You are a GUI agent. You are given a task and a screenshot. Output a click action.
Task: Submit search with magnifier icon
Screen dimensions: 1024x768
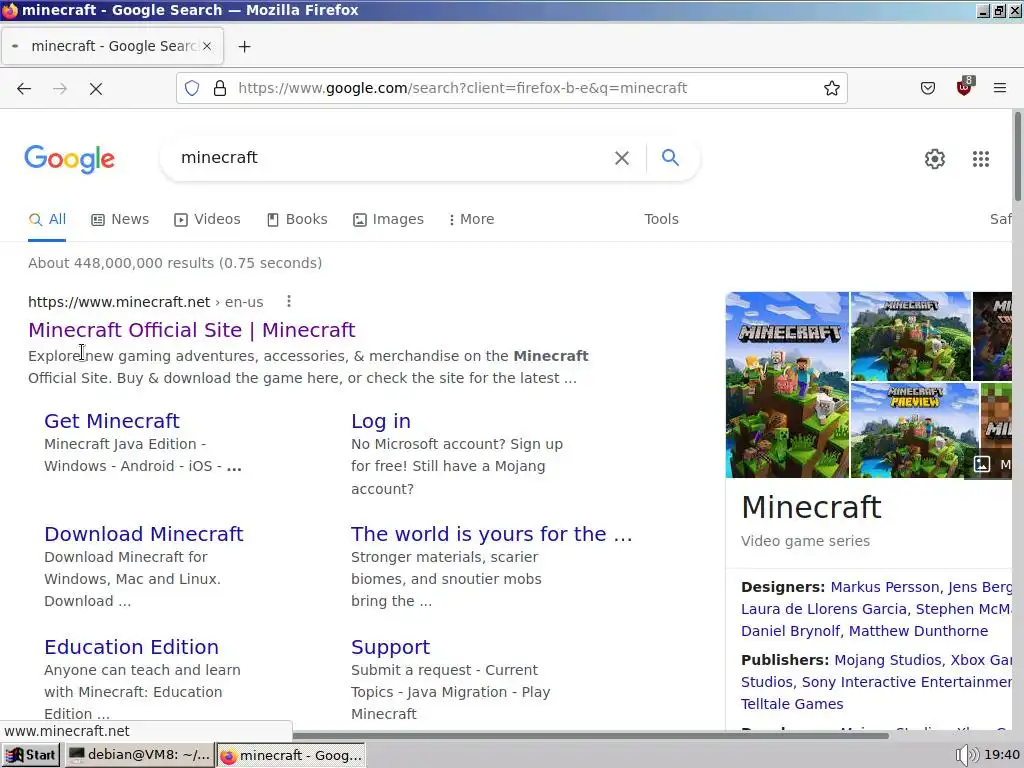[x=670, y=157]
